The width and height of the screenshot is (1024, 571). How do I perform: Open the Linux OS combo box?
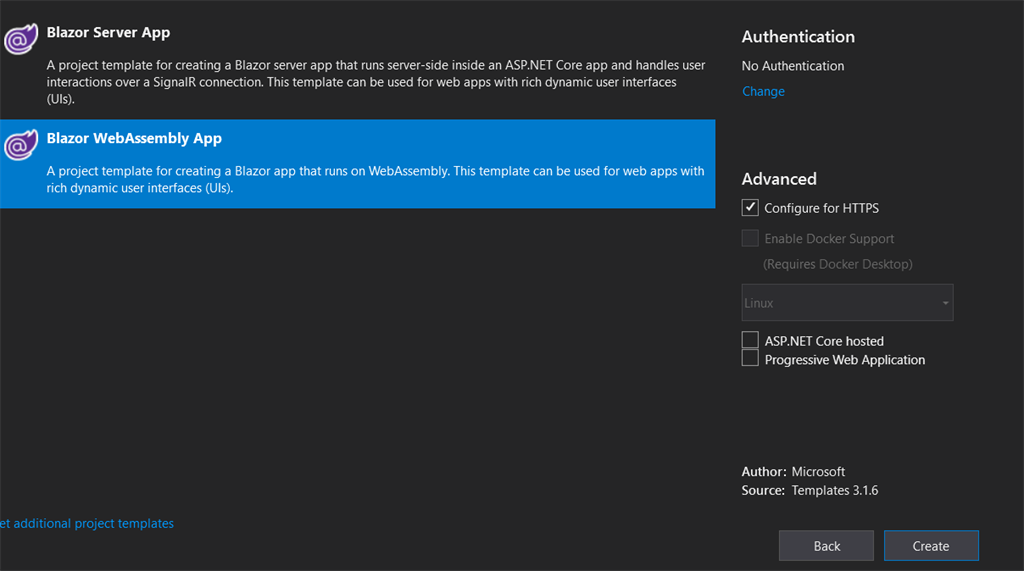pyautogui.click(x=847, y=302)
